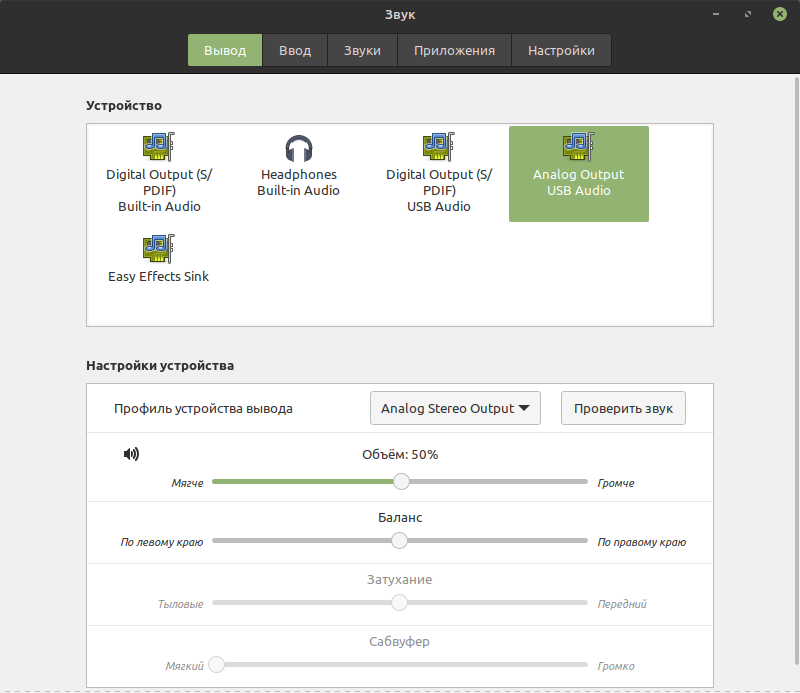Click the Объём volume slider handle
This screenshot has height=693, width=800.
click(402, 481)
